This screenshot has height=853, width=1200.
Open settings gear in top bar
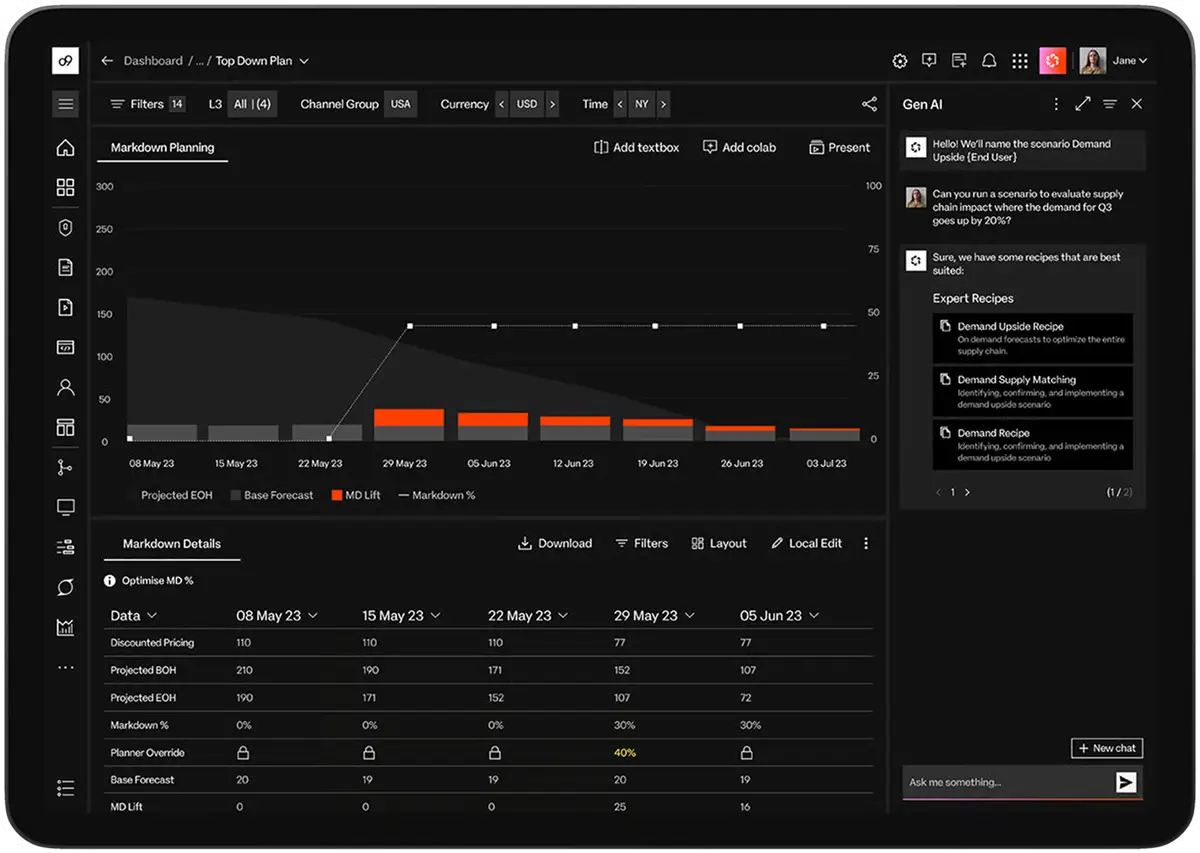point(900,61)
